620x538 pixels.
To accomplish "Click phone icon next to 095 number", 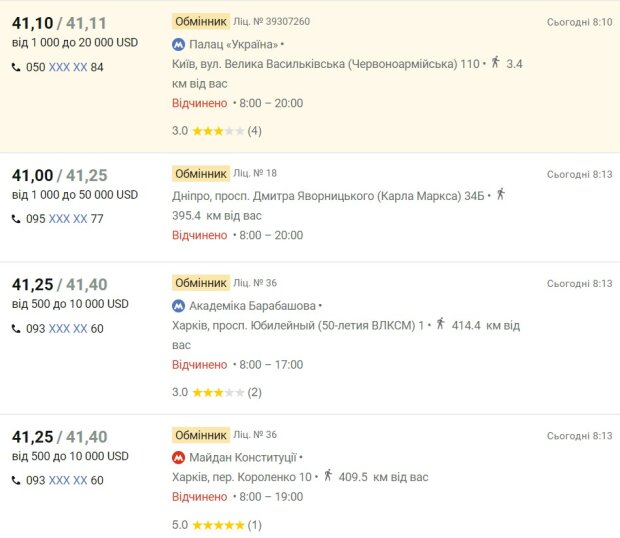I will pos(16,219).
